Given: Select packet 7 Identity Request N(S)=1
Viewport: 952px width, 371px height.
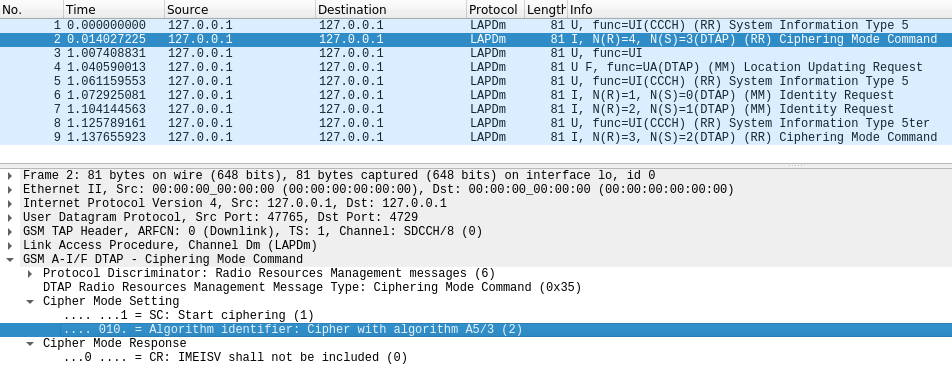Looking at the screenshot, I should [x=476, y=109].
